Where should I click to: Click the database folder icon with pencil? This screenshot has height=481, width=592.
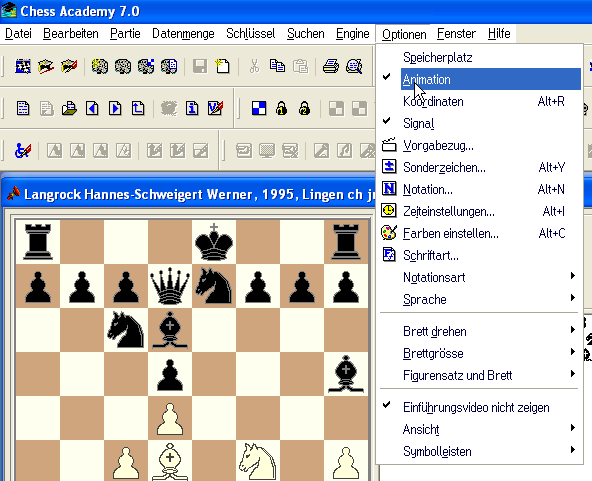pyautogui.click(x=69, y=66)
